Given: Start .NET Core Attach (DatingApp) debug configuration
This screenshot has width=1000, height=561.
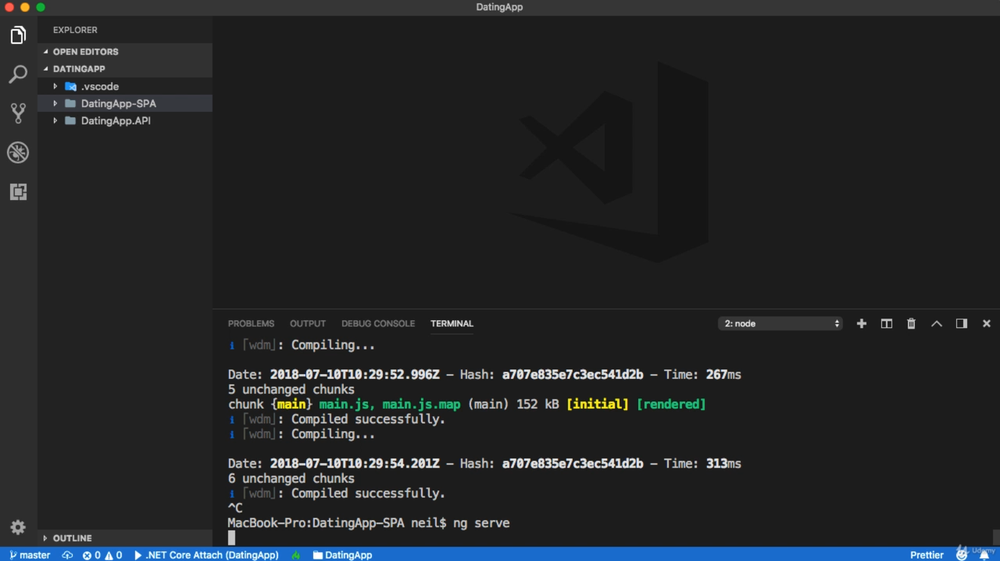Looking at the screenshot, I should pos(206,555).
